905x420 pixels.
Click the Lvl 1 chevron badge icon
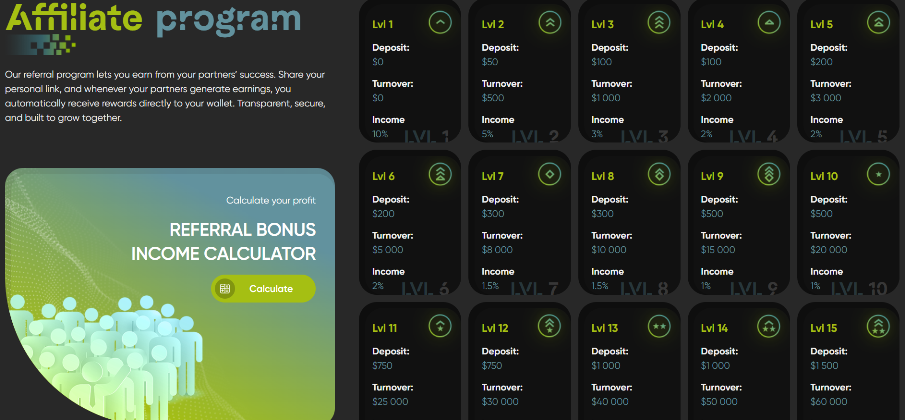click(x=440, y=22)
